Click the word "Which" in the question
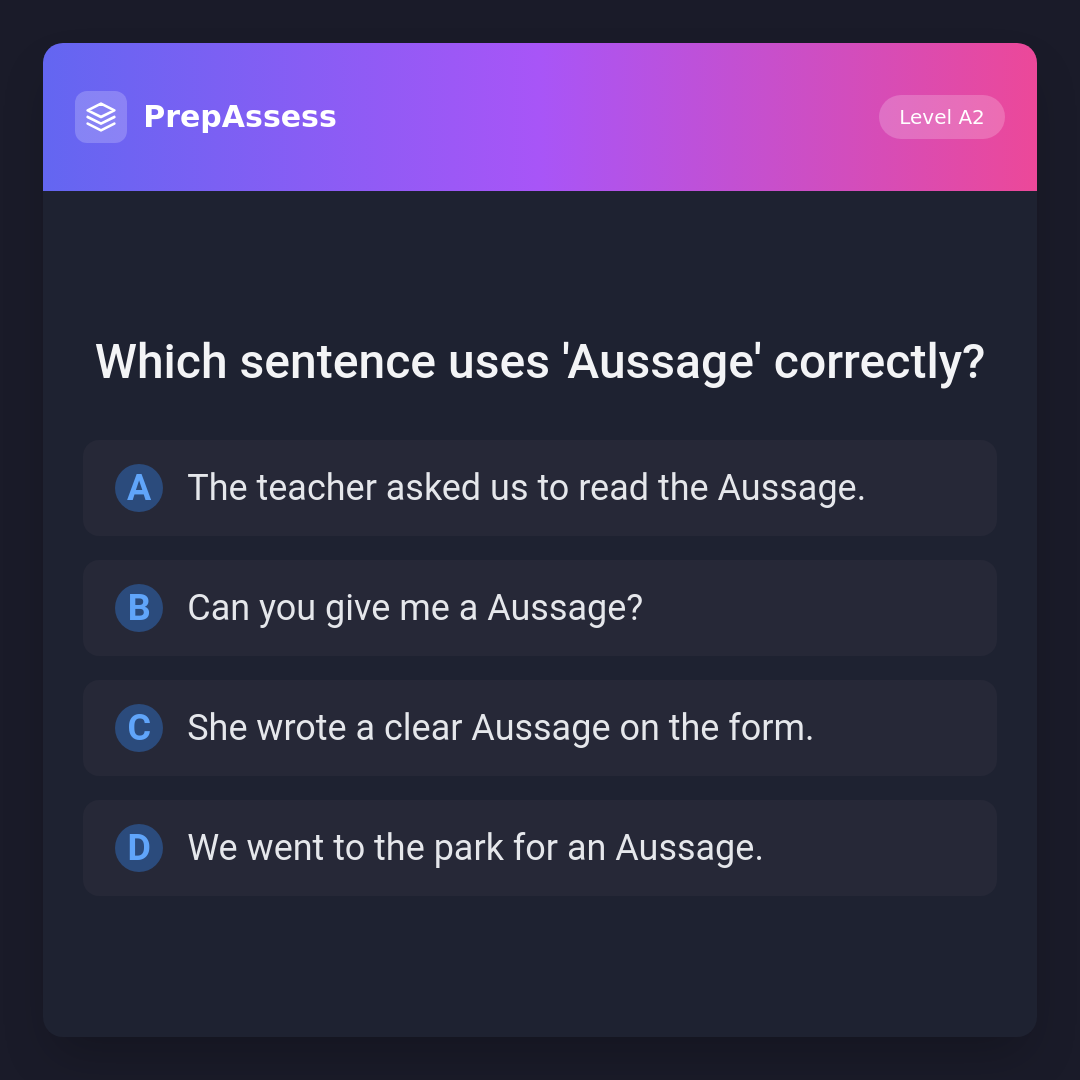 click(161, 362)
